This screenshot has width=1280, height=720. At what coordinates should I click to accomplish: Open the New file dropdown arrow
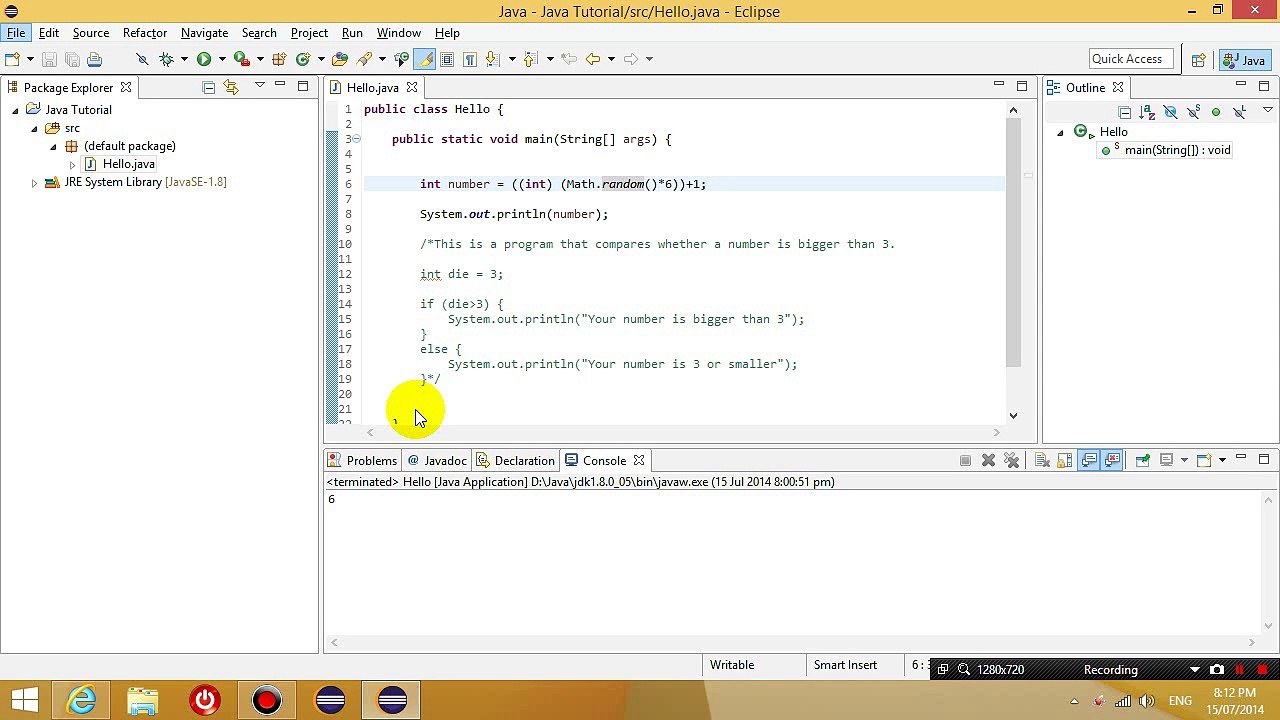click(x=30, y=59)
